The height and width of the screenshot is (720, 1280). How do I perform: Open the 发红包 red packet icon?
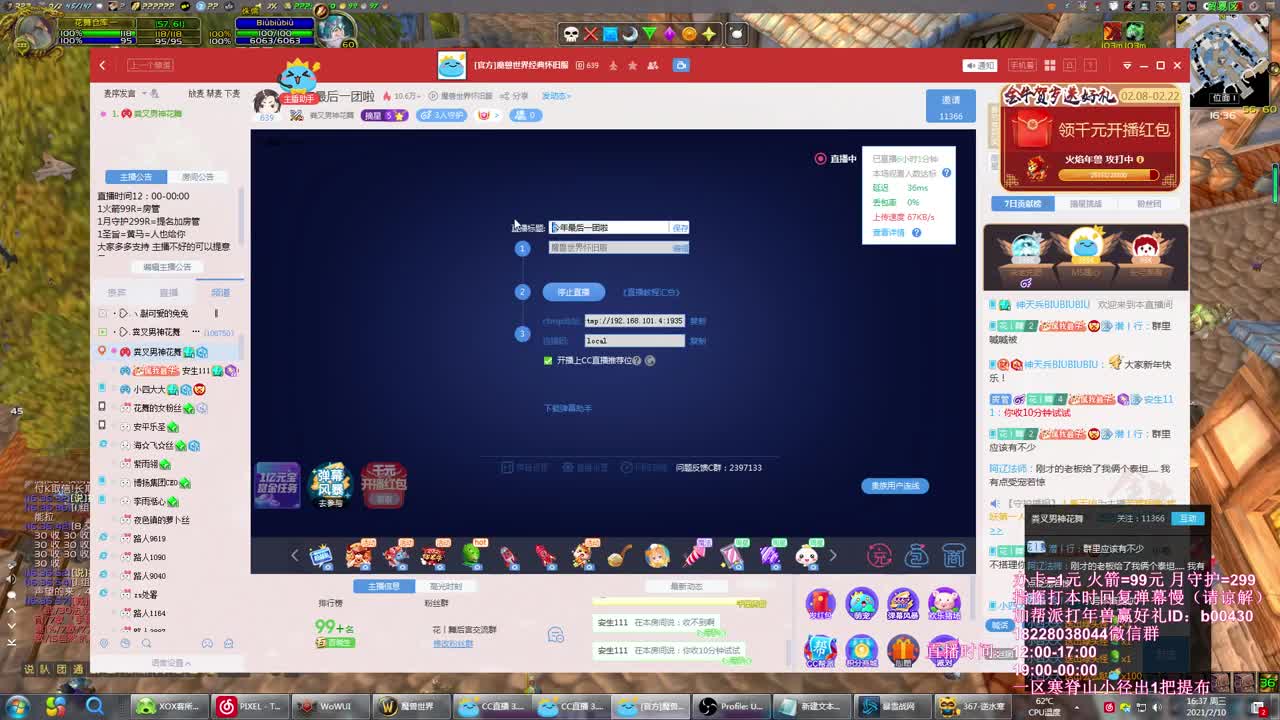click(x=820, y=603)
